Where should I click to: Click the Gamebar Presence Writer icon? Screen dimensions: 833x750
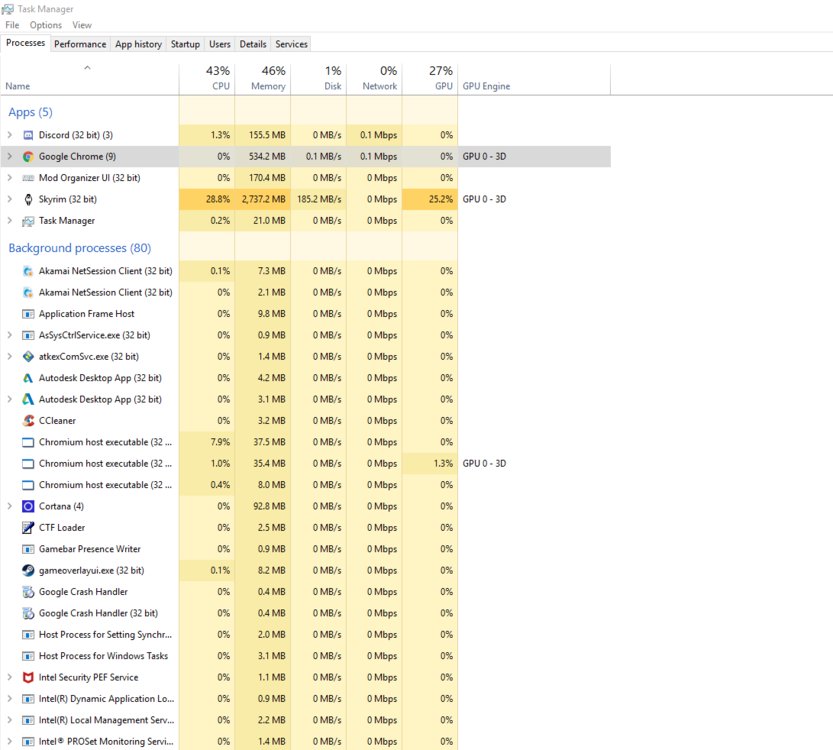click(x=28, y=549)
